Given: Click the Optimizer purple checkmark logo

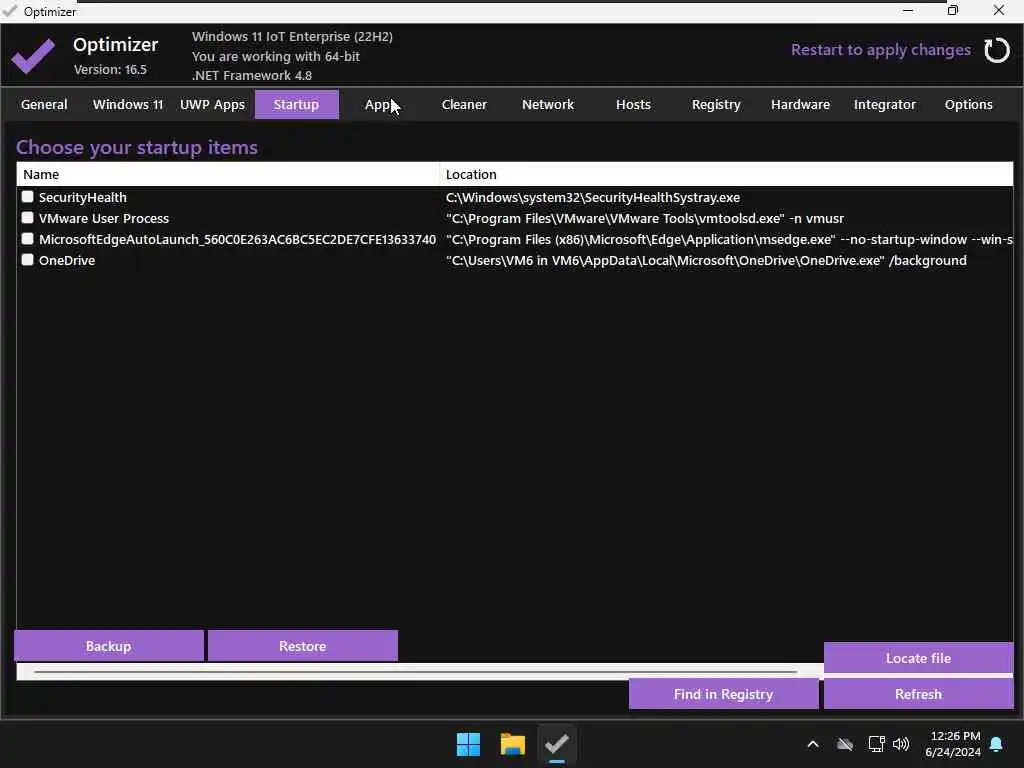Looking at the screenshot, I should (x=33, y=56).
